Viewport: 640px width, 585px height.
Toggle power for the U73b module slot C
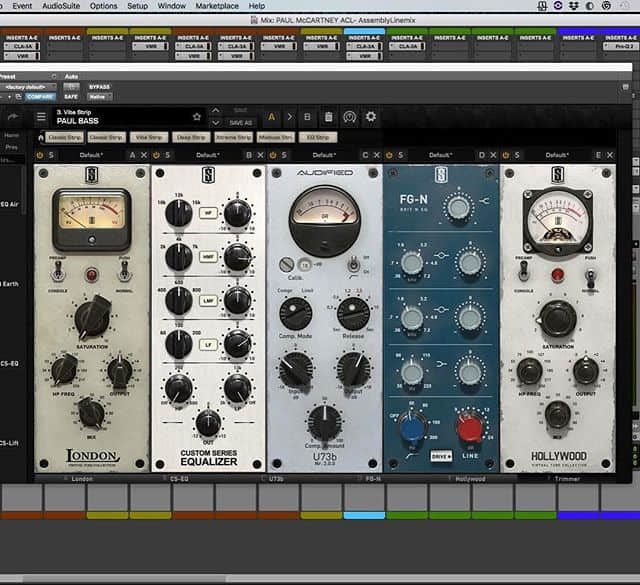(x=273, y=155)
